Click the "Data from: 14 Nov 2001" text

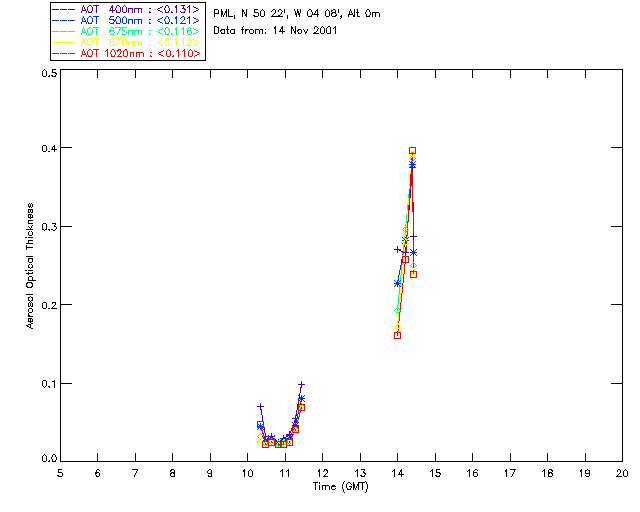click(275, 31)
